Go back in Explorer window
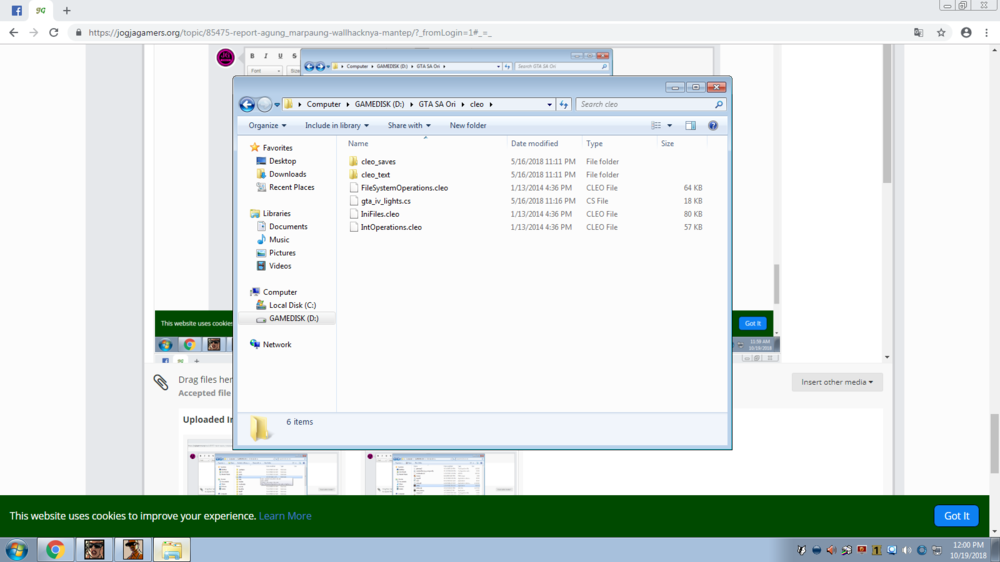This screenshot has width=1000, height=562. [247, 104]
